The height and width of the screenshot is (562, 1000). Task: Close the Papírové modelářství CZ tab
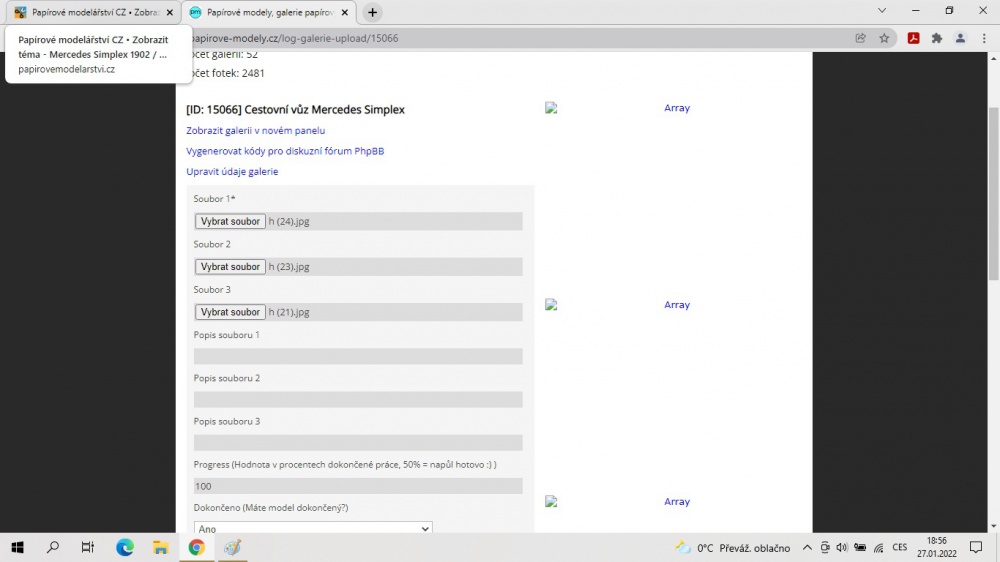(170, 12)
